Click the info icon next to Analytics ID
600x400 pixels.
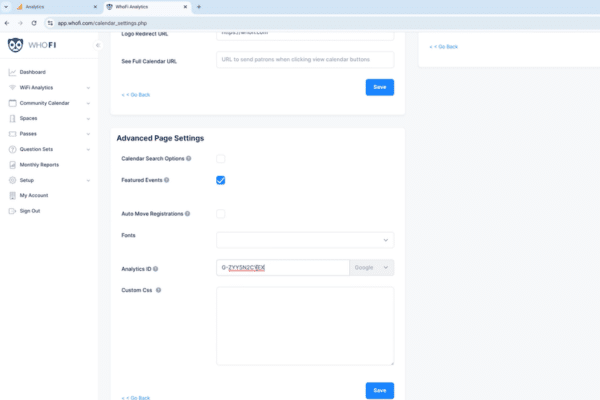[155, 269]
